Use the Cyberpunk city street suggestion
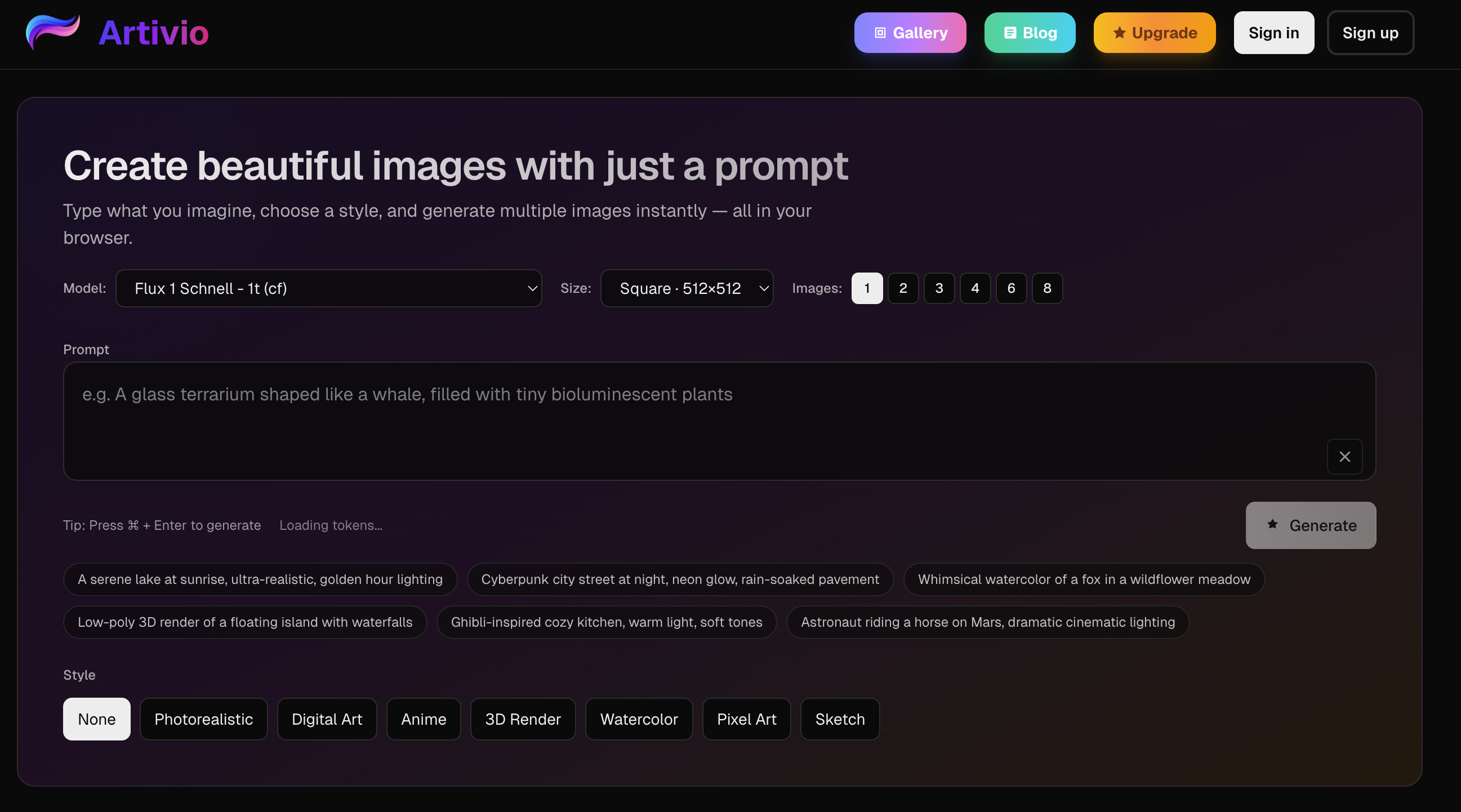 click(679, 579)
